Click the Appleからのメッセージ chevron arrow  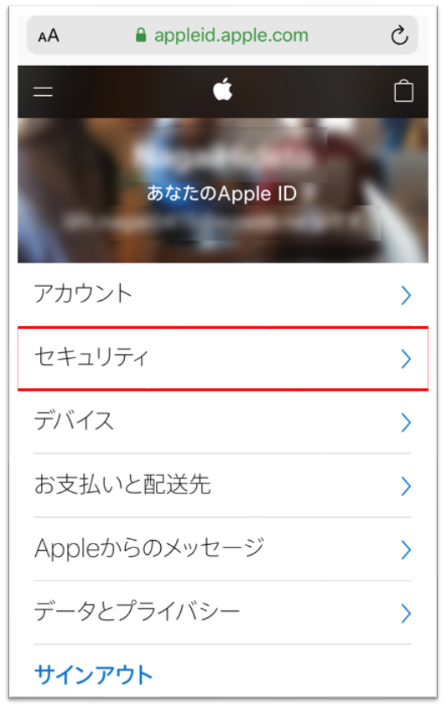(406, 550)
